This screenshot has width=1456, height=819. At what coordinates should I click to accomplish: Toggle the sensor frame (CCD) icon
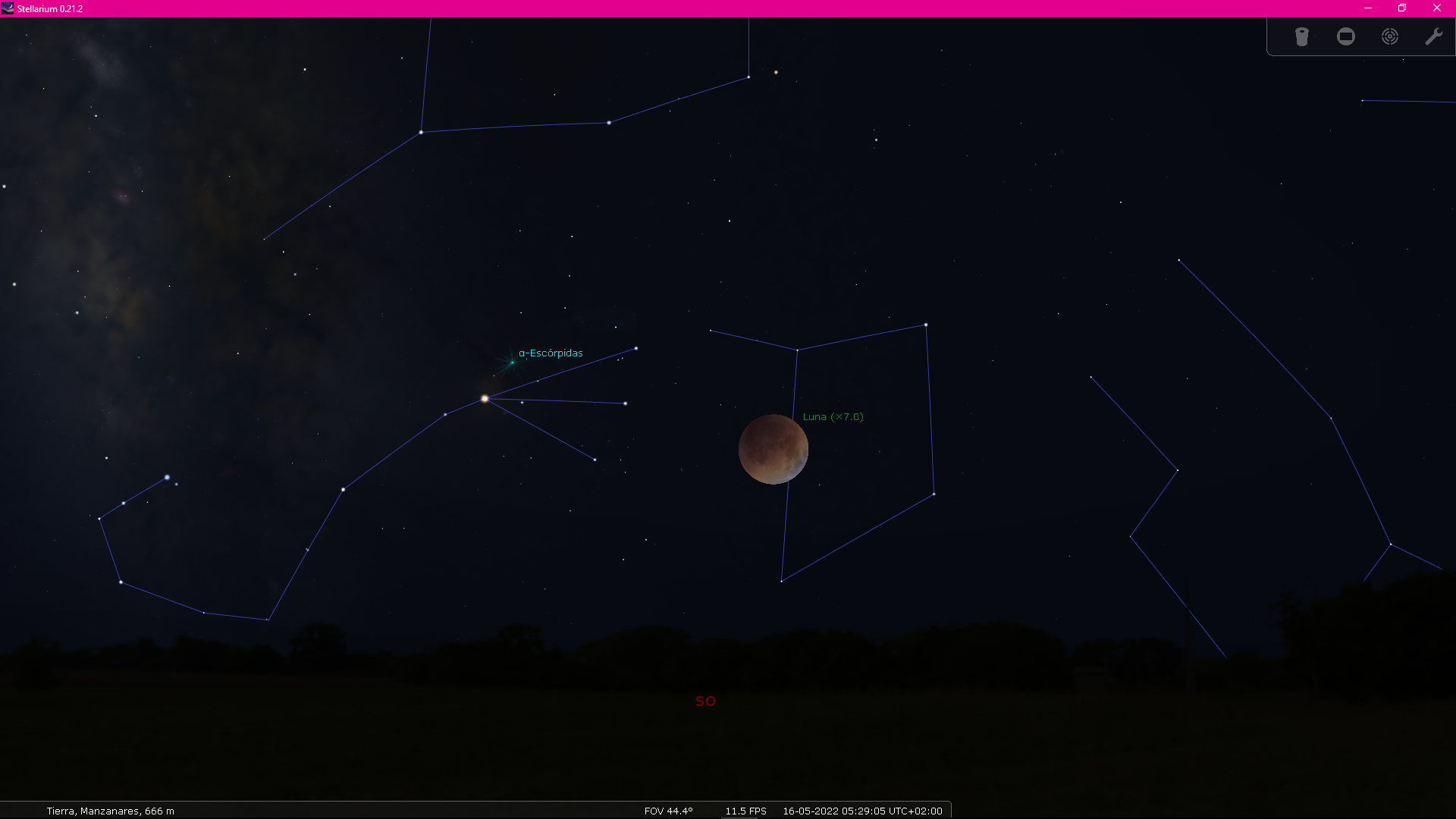(x=1346, y=36)
